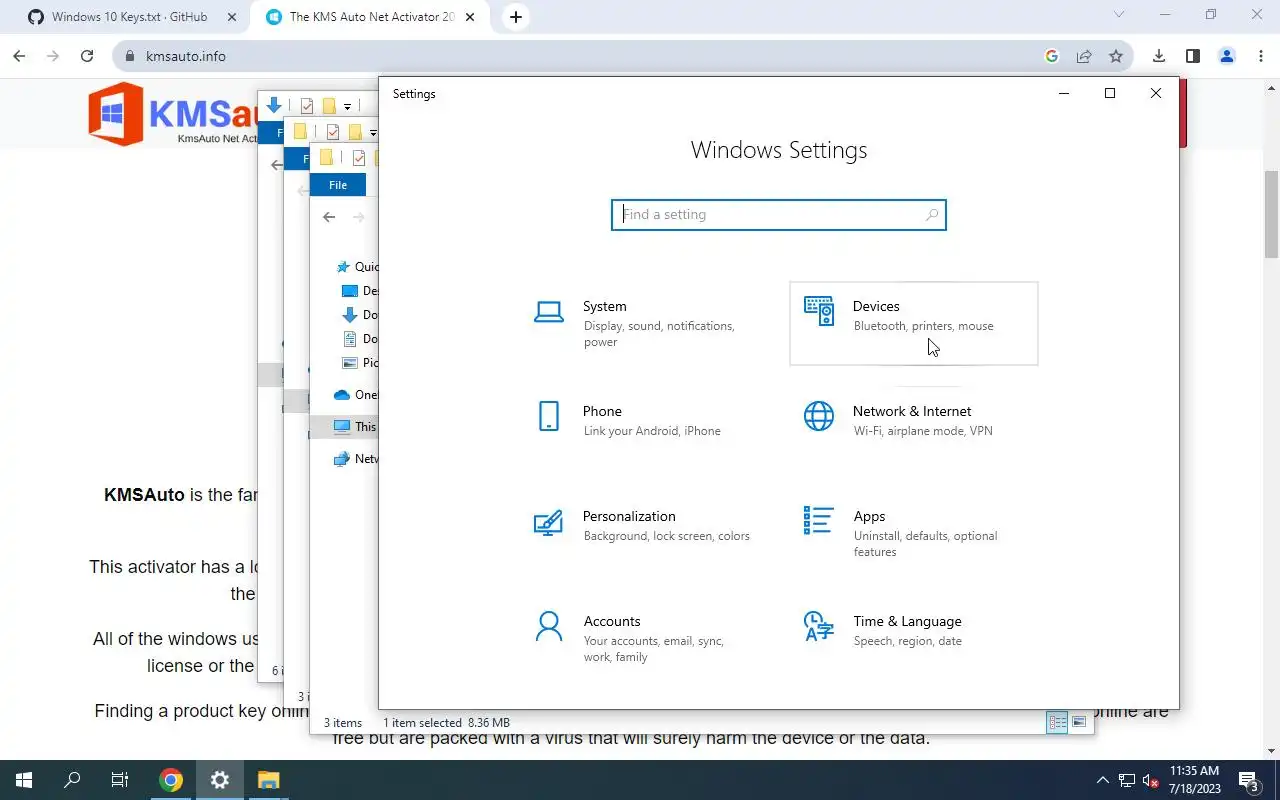Select Documents folder in Explorer sidebar

[360, 339]
